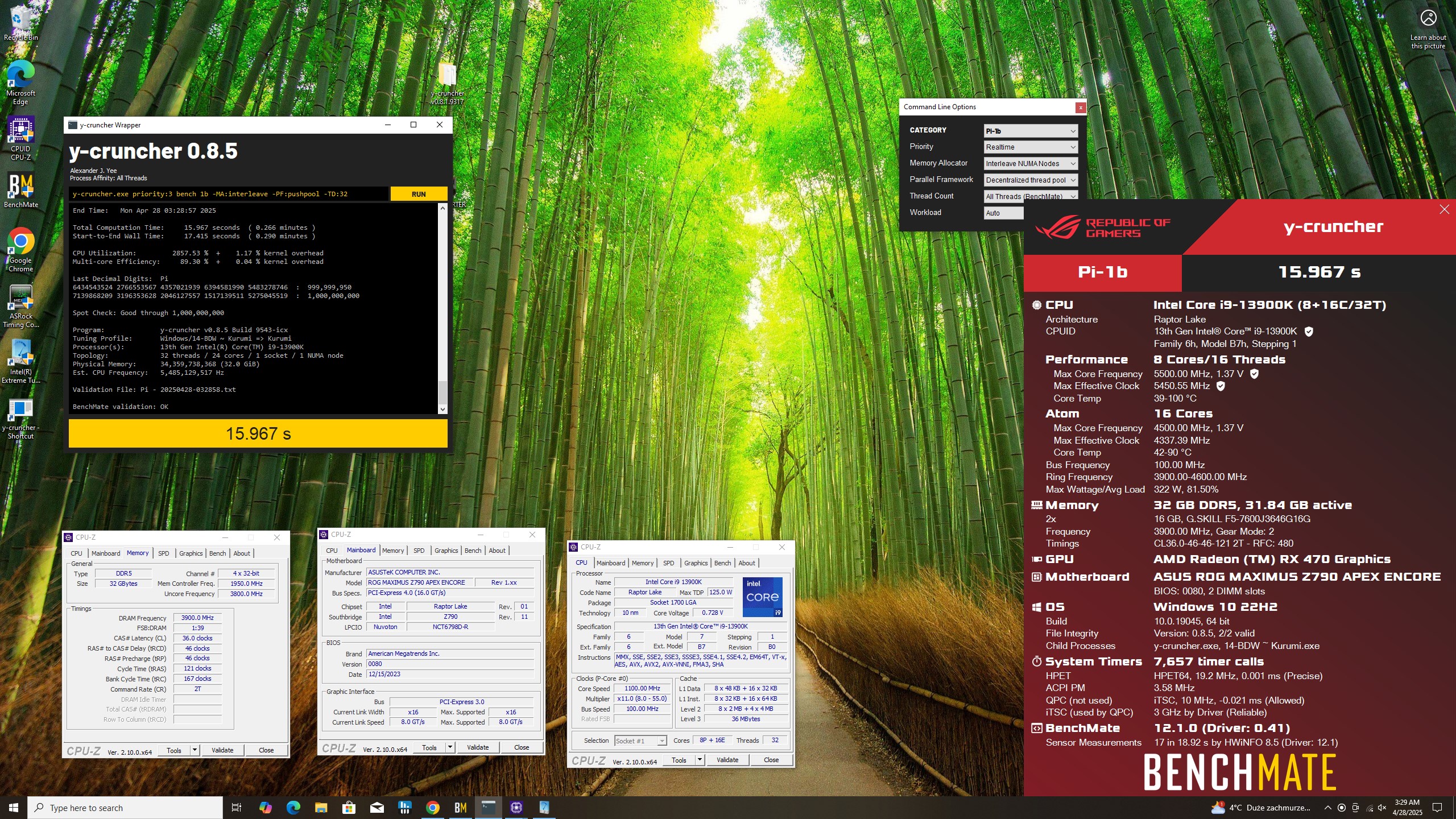Select the Google Chrome desktop icon
The width and height of the screenshot is (1456, 819).
point(20,250)
